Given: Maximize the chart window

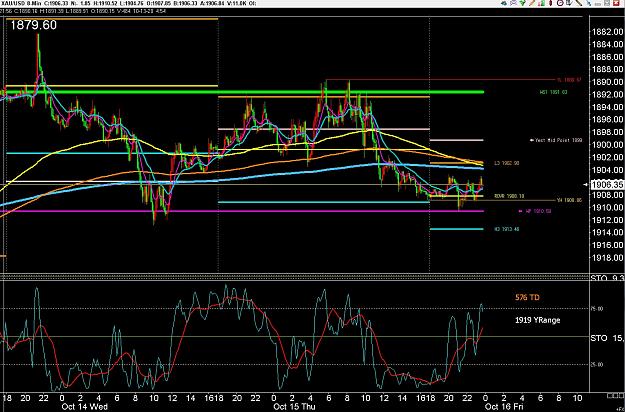Looking at the screenshot, I should pos(607,3).
